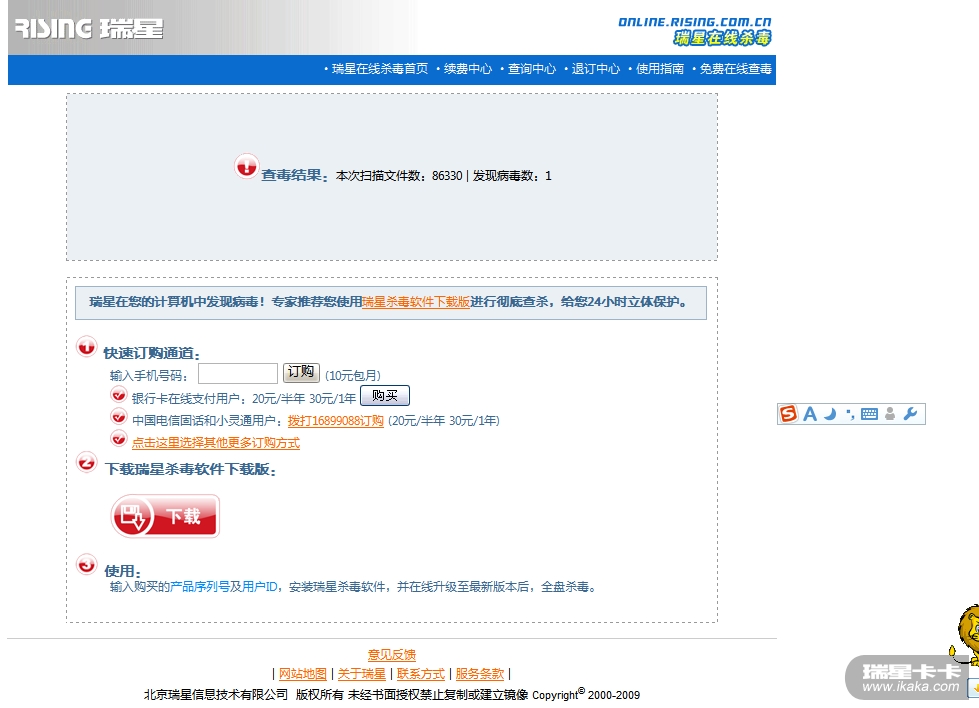Click the RISING 瑞星 logo in header

89,29
